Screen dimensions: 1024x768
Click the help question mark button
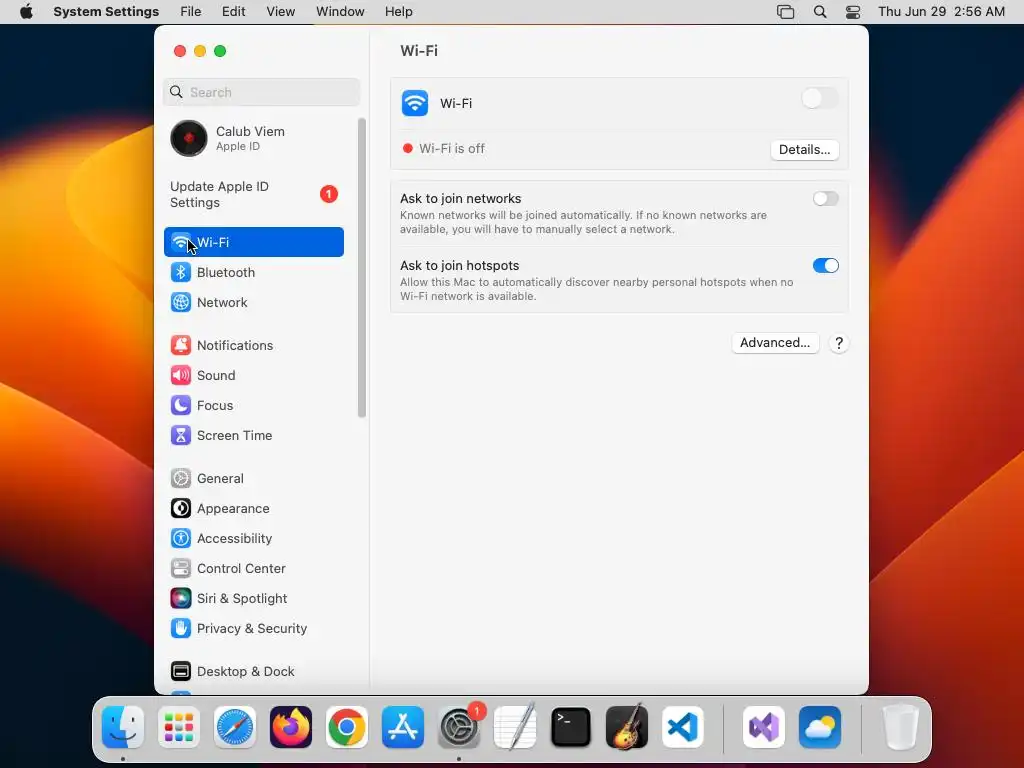click(x=839, y=343)
